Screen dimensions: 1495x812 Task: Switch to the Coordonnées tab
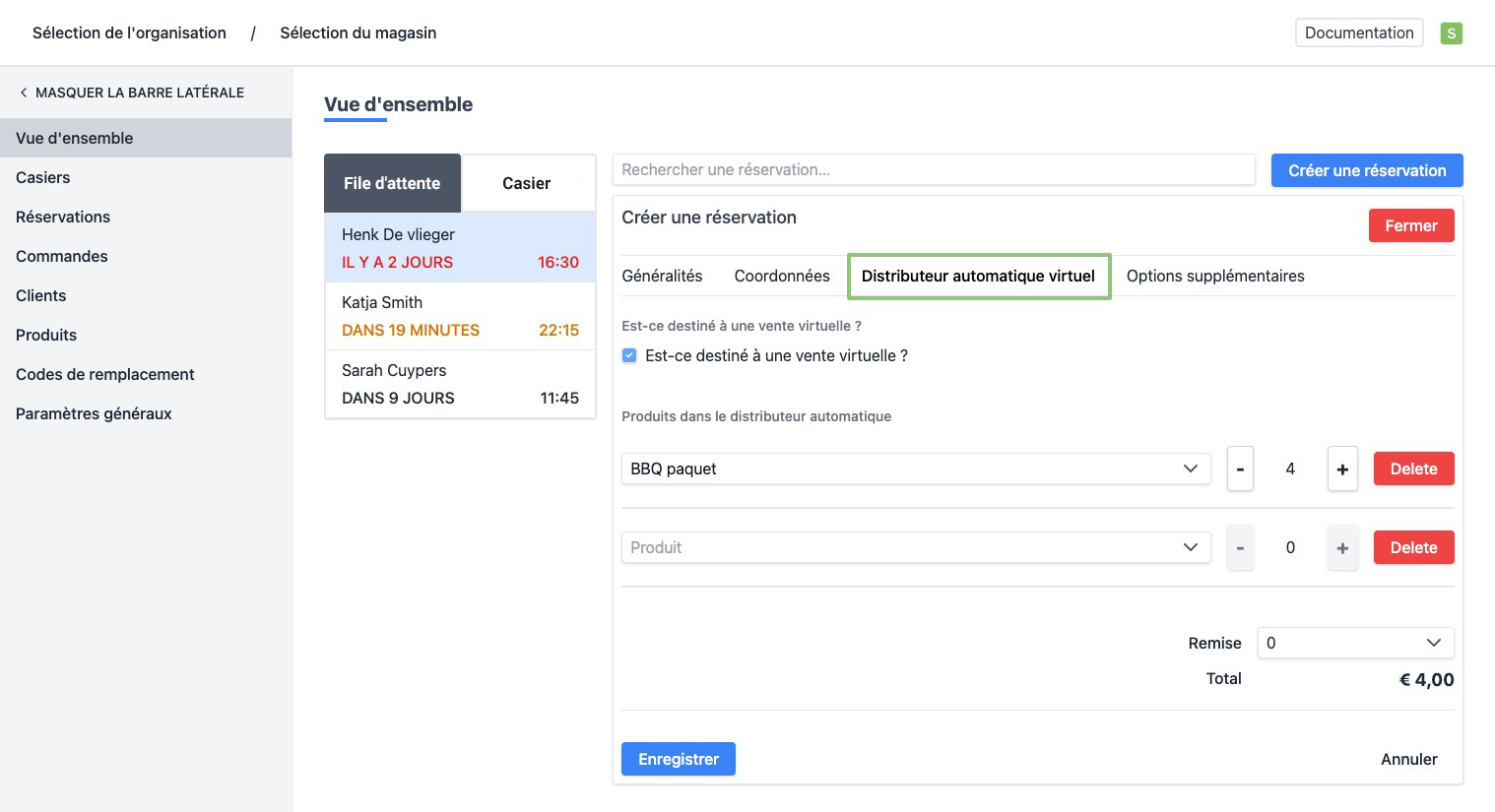[x=782, y=276]
